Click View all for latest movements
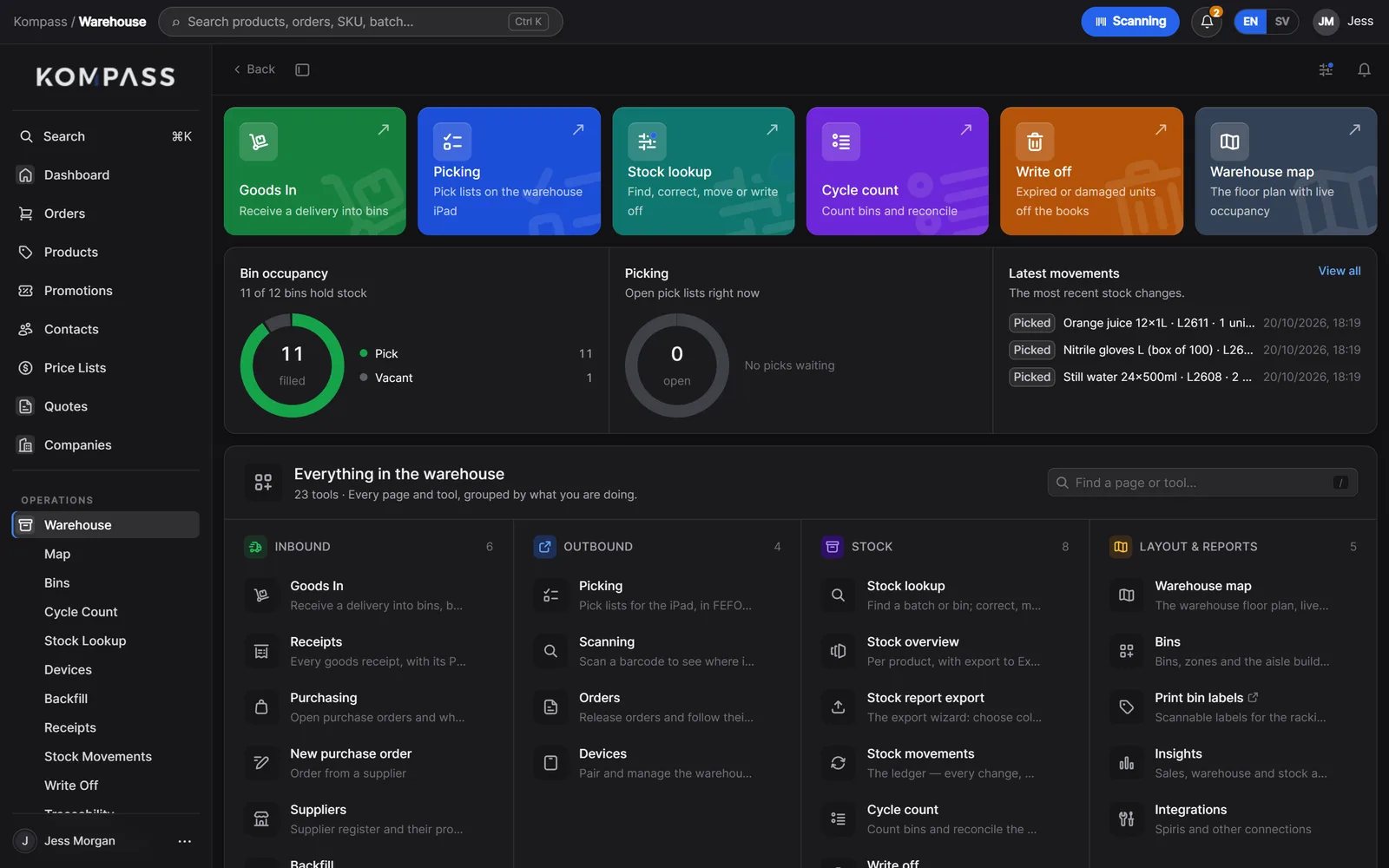 pos(1339,271)
